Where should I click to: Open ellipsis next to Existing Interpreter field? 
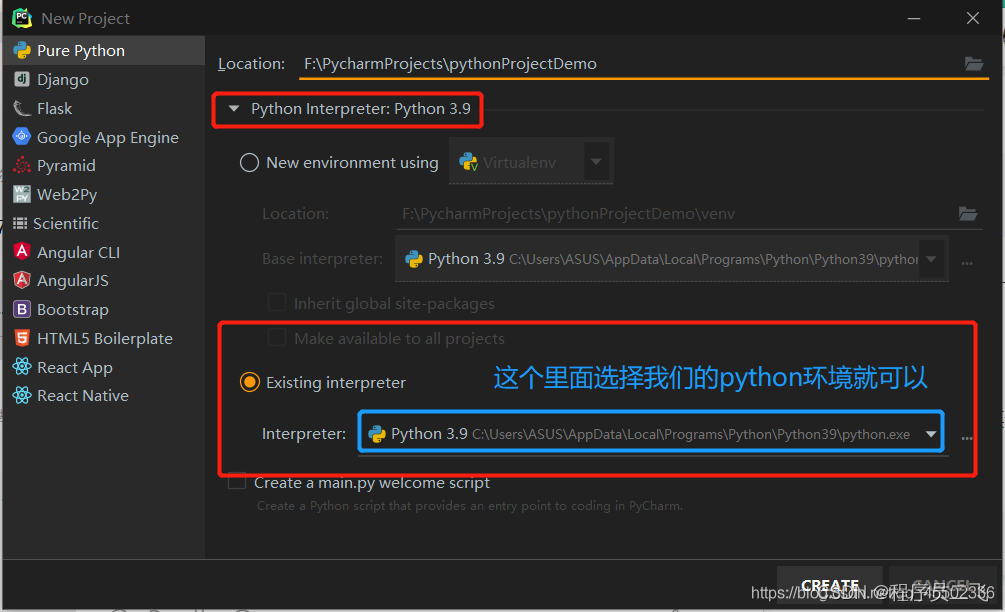(967, 438)
